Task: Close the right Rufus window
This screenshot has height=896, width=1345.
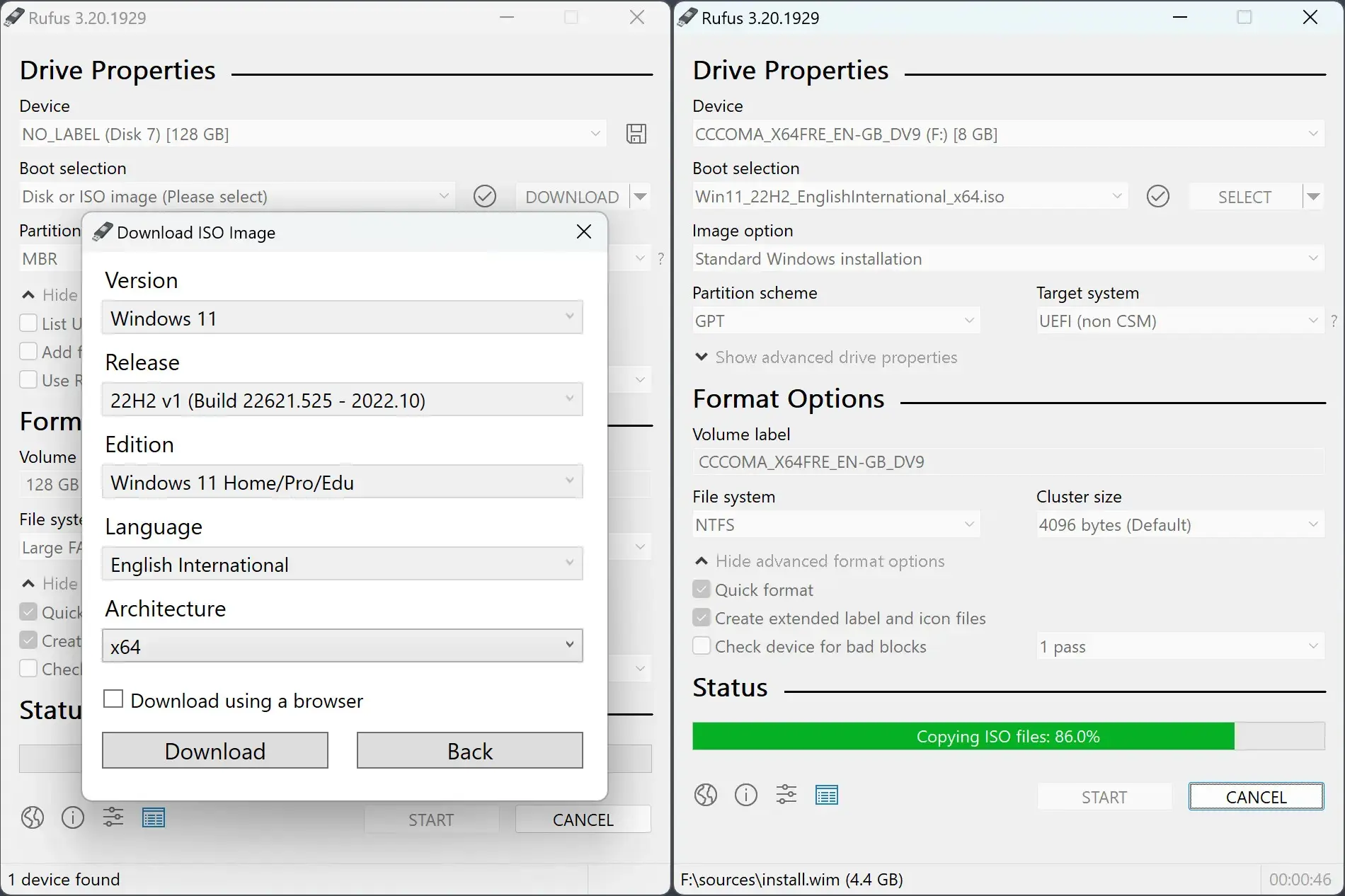Action: pos(1310,17)
